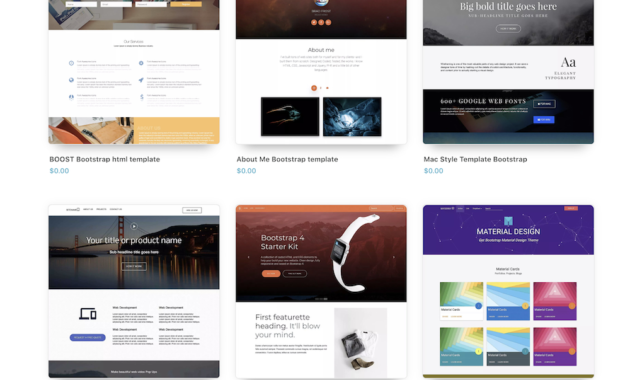630x380 pixels.
Task: Open the Golden Gate bridge template thumbnail
Action: (134, 292)
